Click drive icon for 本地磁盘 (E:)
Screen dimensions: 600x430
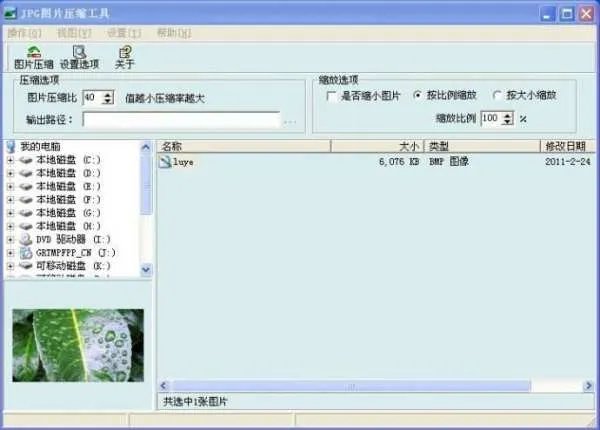pyautogui.click(x=26, y=187)
